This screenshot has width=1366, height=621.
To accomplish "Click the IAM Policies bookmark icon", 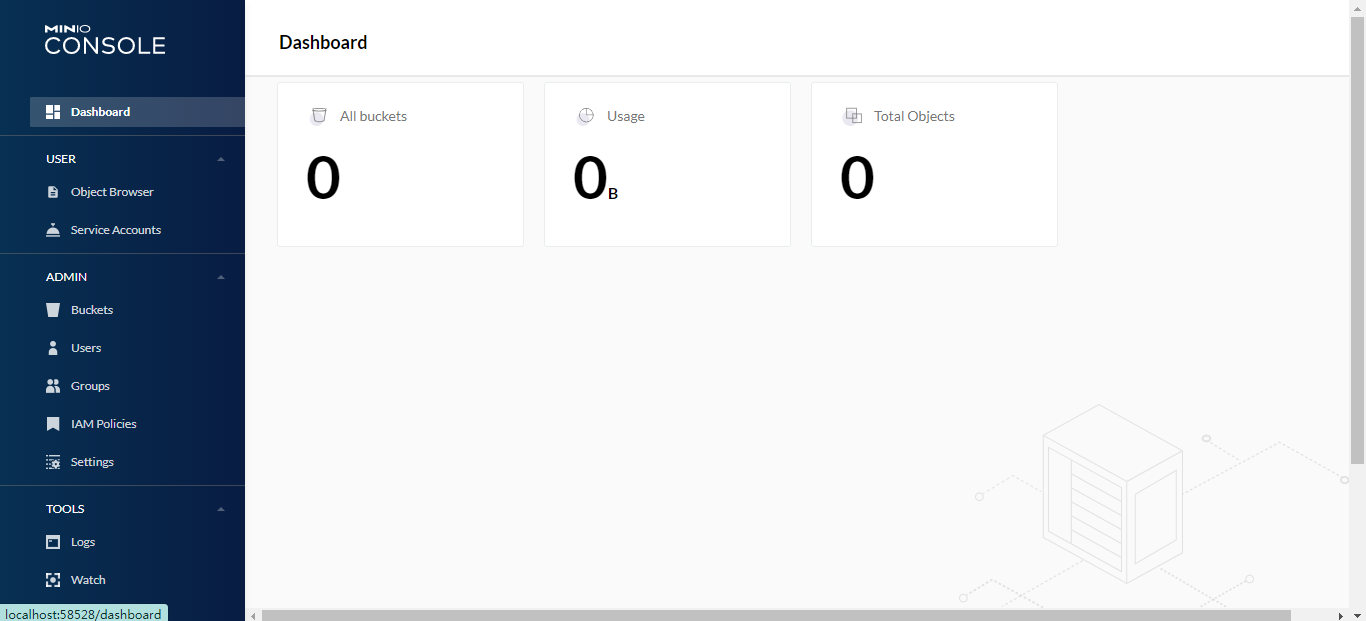I will point(53,424).
